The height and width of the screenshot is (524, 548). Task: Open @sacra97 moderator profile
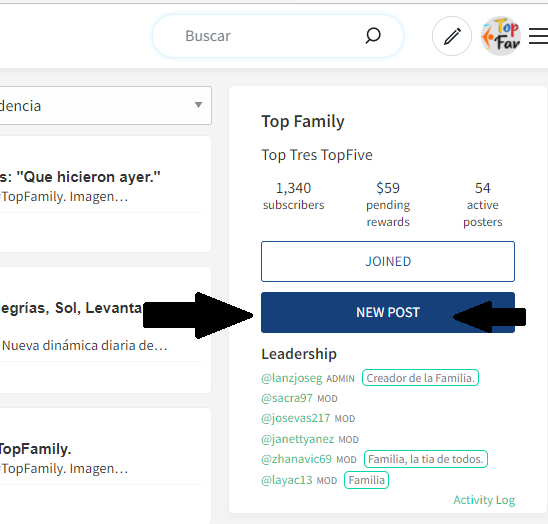coord(287,398)
